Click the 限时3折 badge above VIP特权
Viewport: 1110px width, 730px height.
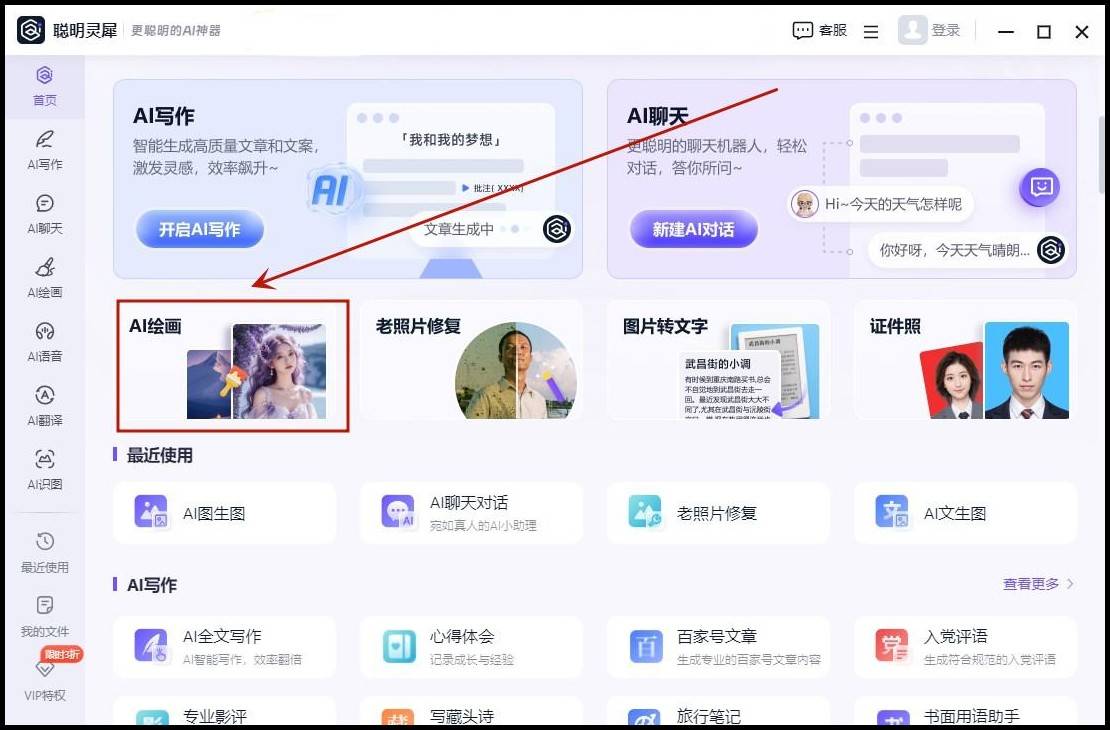62,654
